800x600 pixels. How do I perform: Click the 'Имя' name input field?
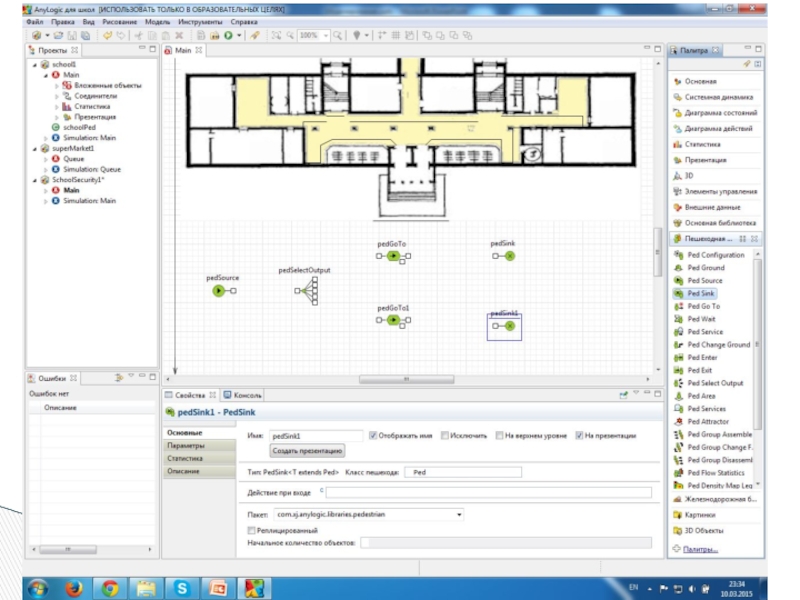coord(315,436)
